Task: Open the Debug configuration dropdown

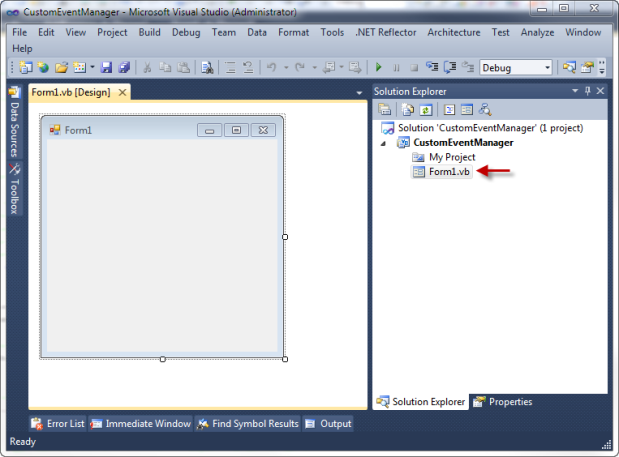Action: pos(547,68)
